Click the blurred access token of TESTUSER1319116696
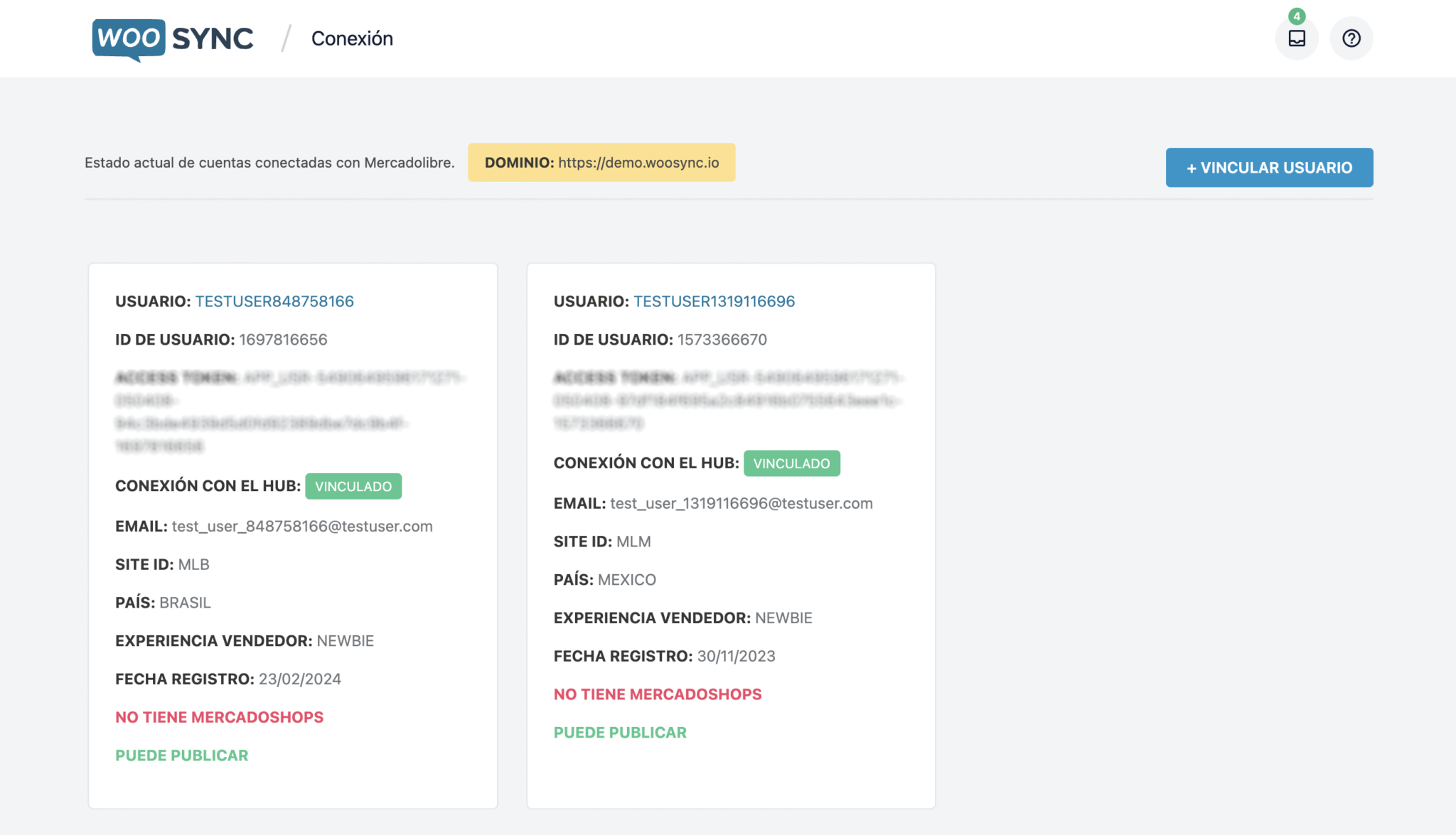The image size is (1456, 835). (x=725, y=400)
